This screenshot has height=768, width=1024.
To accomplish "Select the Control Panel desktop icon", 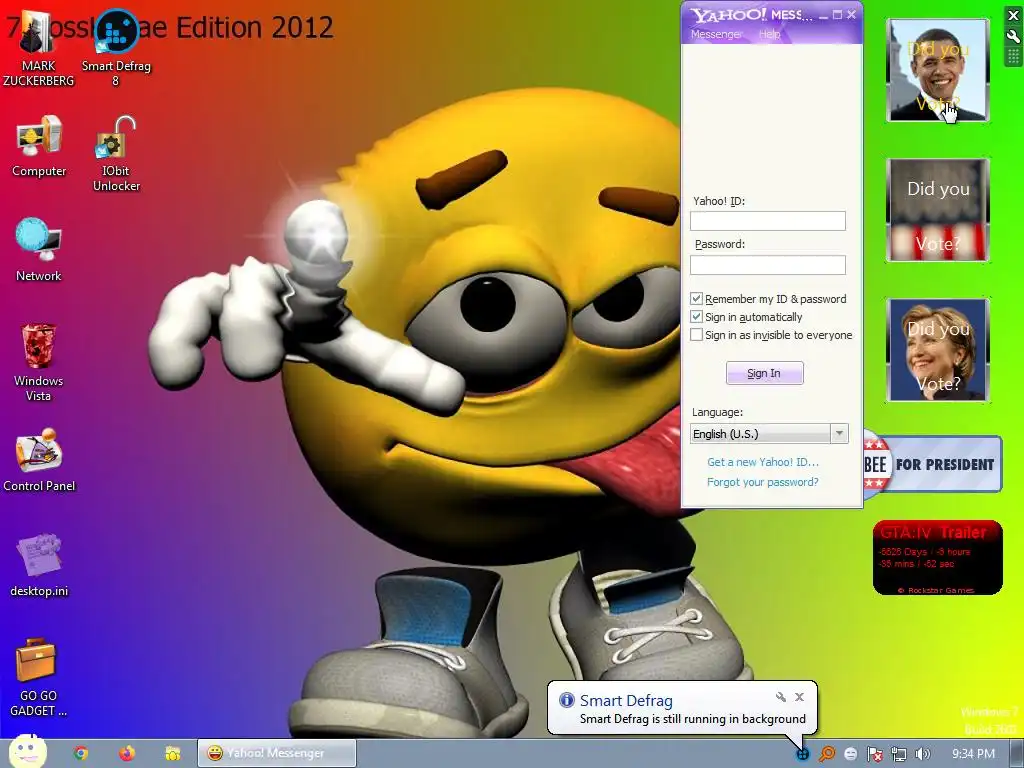I will click(x=39, y=461).
